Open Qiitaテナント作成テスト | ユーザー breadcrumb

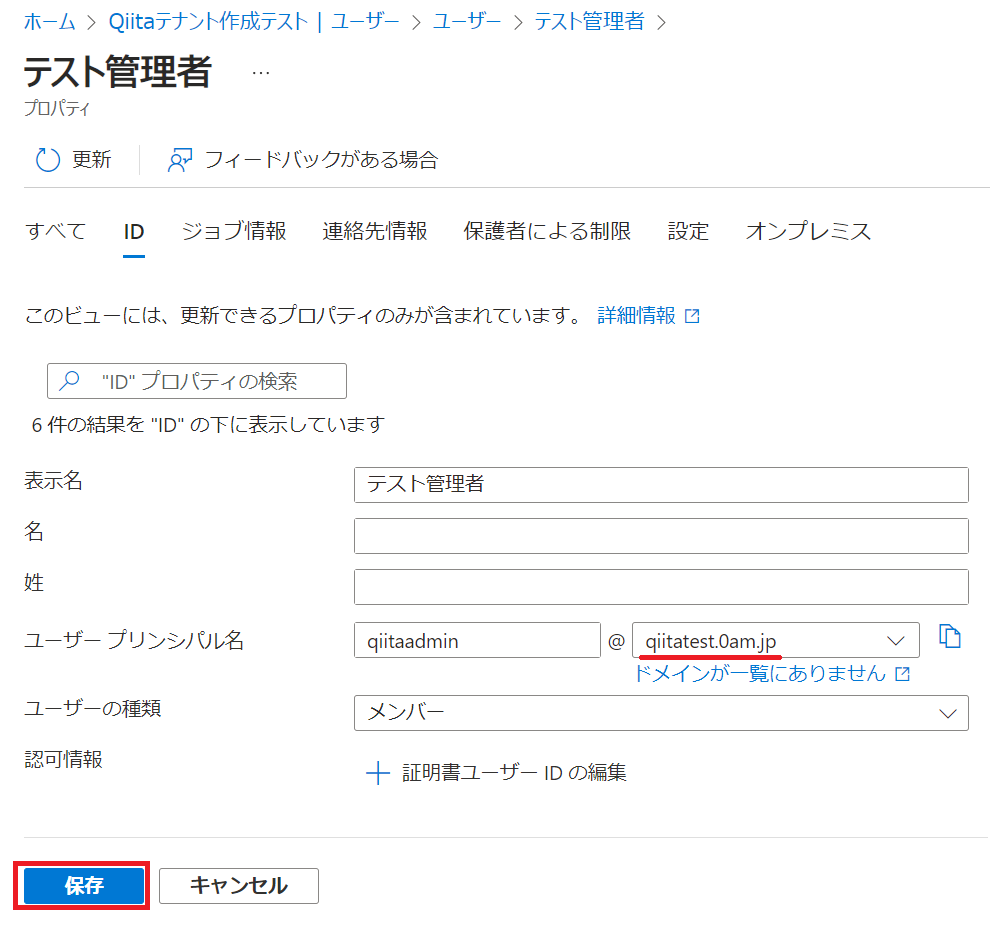pos(254,21)
